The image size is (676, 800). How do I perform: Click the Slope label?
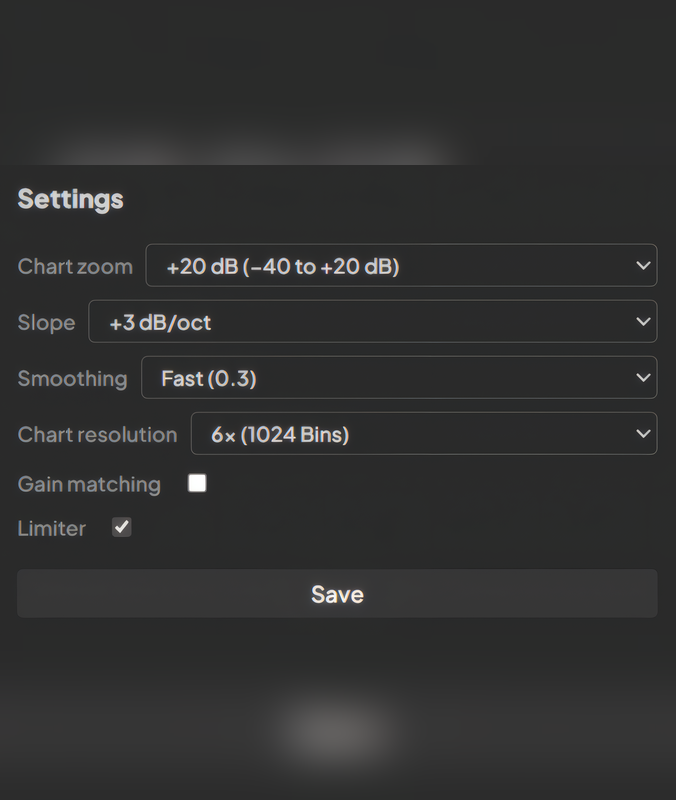(x=45, y=322)
